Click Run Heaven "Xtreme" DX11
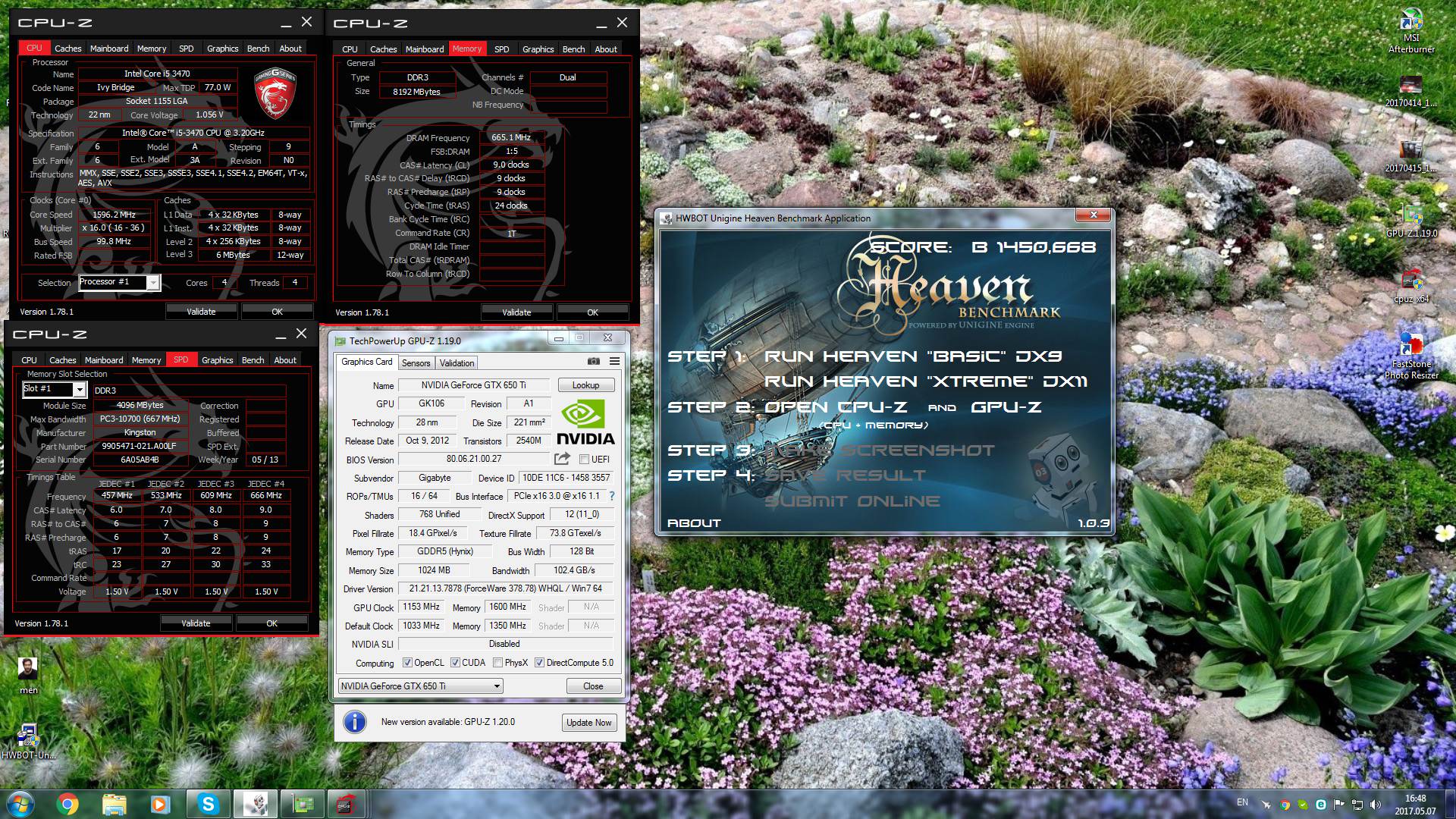The width and height of the screenshot is (1456, 819). point(926,381)
